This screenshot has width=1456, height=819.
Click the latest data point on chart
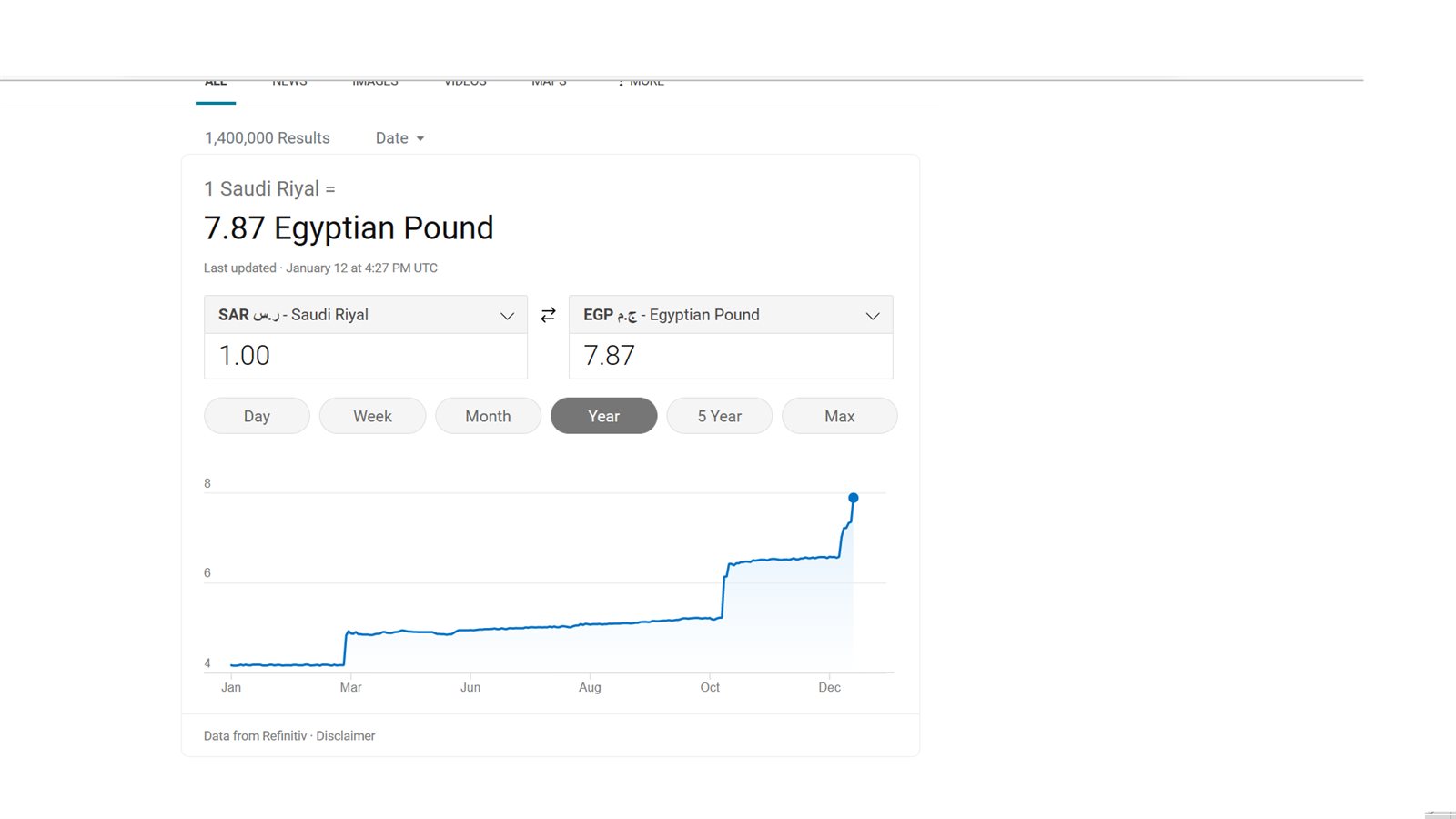click(x=853, y=498)
